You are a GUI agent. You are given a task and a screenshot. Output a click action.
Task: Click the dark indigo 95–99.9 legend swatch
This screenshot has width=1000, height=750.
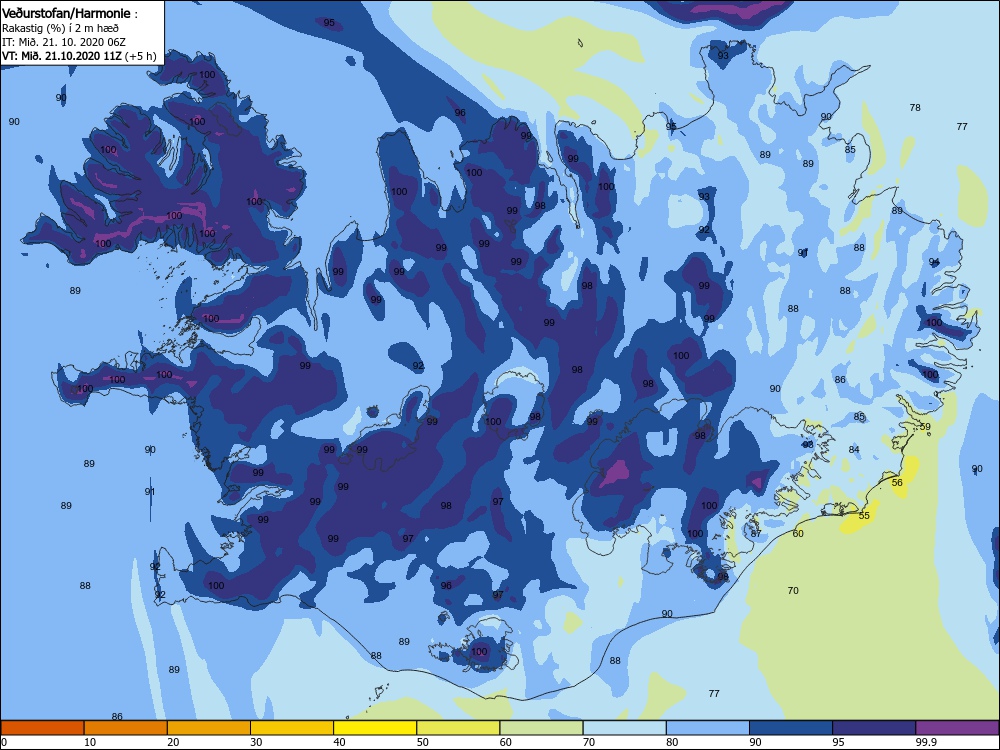click(x=874, y=728)
